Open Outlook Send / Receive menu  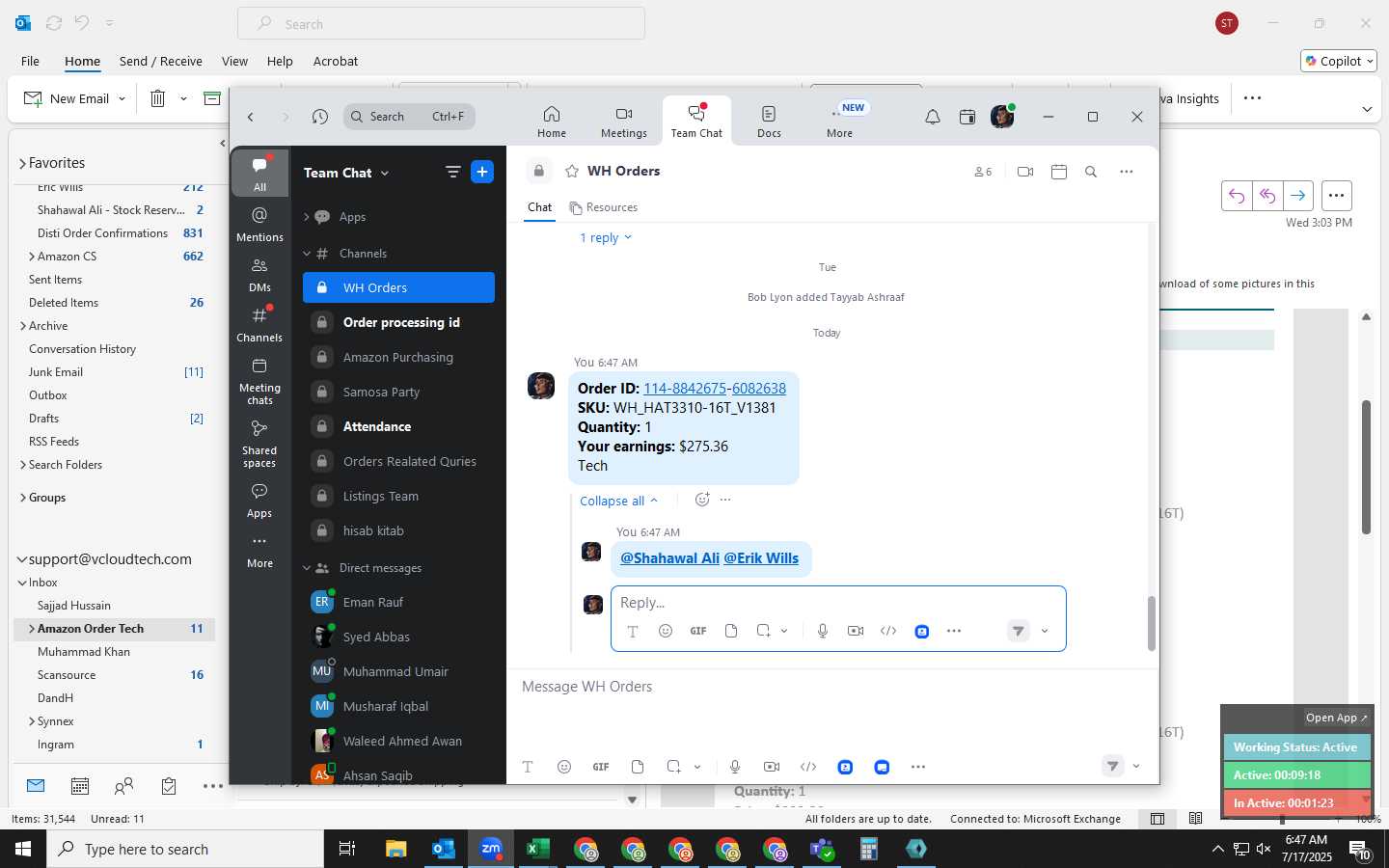point(161,61)
